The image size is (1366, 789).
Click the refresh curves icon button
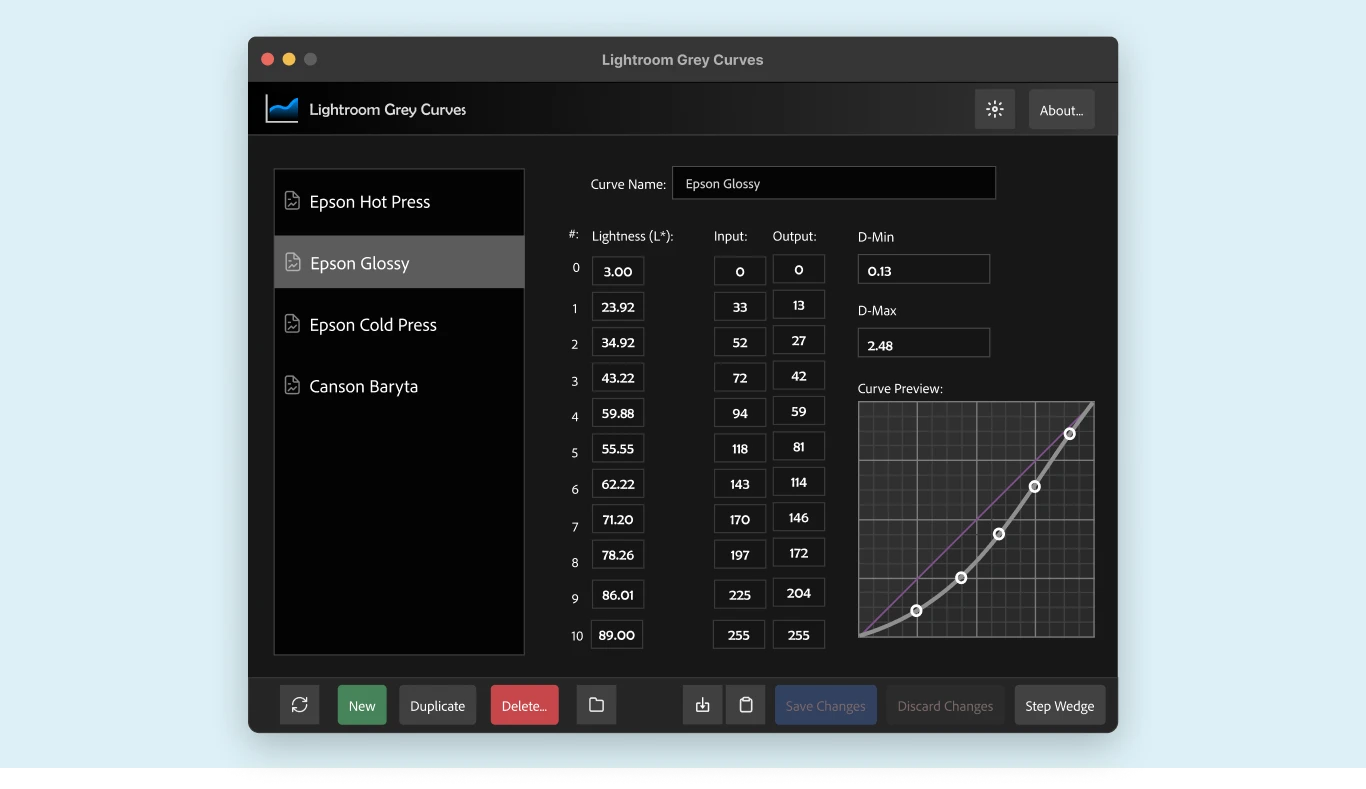[x=299, y=705]
